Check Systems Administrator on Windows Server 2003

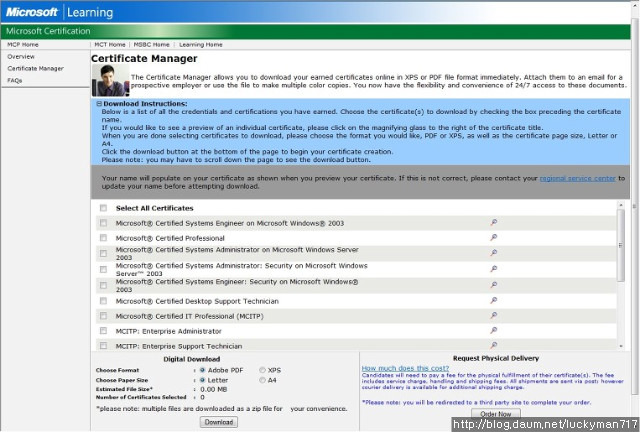point(103,254)
